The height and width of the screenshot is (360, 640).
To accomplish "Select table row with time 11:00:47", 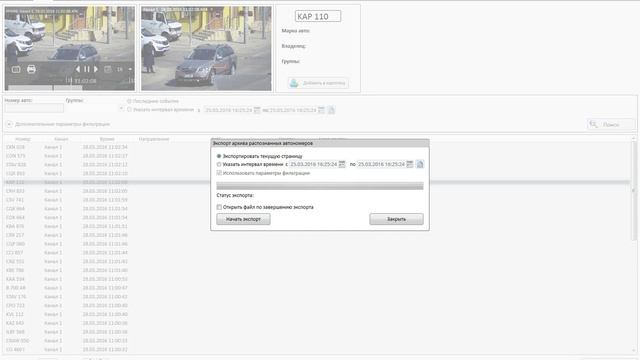I will pyautogui.click(x=317, y=288).
